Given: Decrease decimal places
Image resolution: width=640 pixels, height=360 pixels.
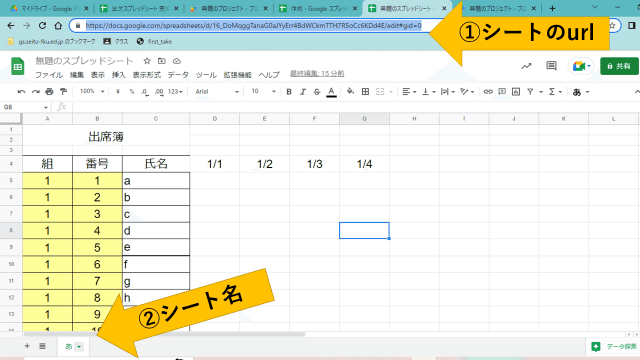Looking at the screenshot, I should point(145,92).
